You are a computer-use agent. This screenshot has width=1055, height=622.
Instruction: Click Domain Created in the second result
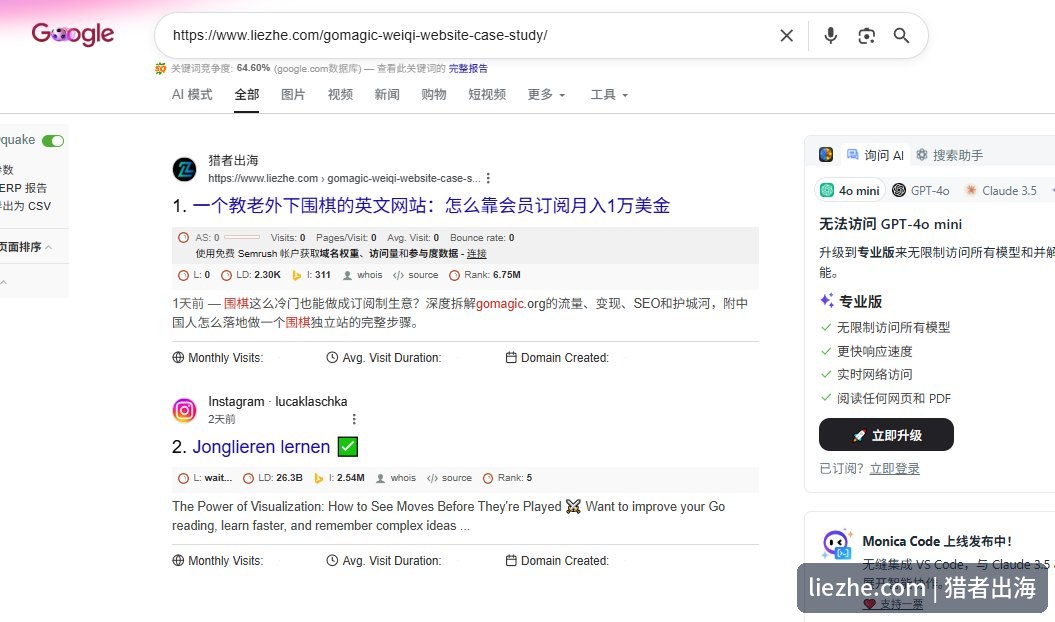tap(557, 561)
